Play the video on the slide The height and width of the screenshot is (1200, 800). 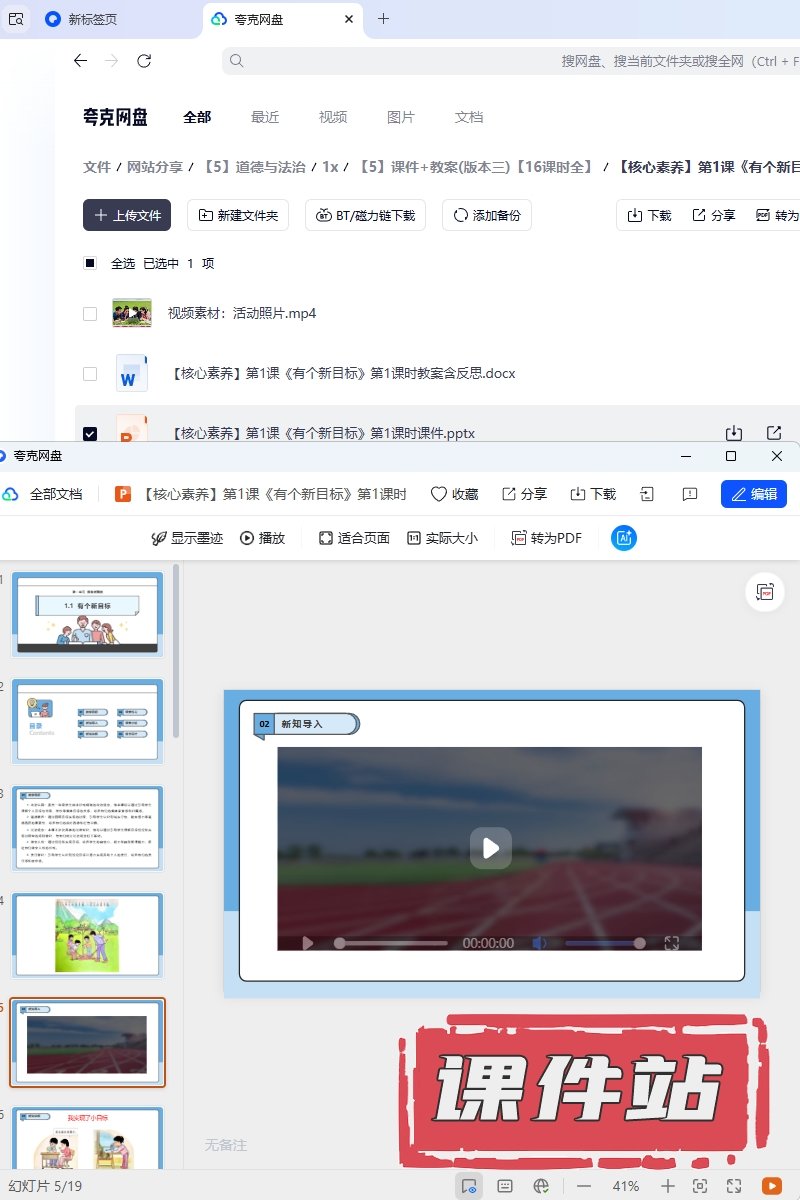coord(490,848)
